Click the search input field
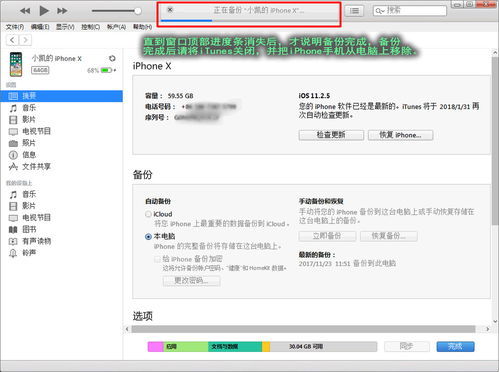The image size is (499, 372). 410,11
